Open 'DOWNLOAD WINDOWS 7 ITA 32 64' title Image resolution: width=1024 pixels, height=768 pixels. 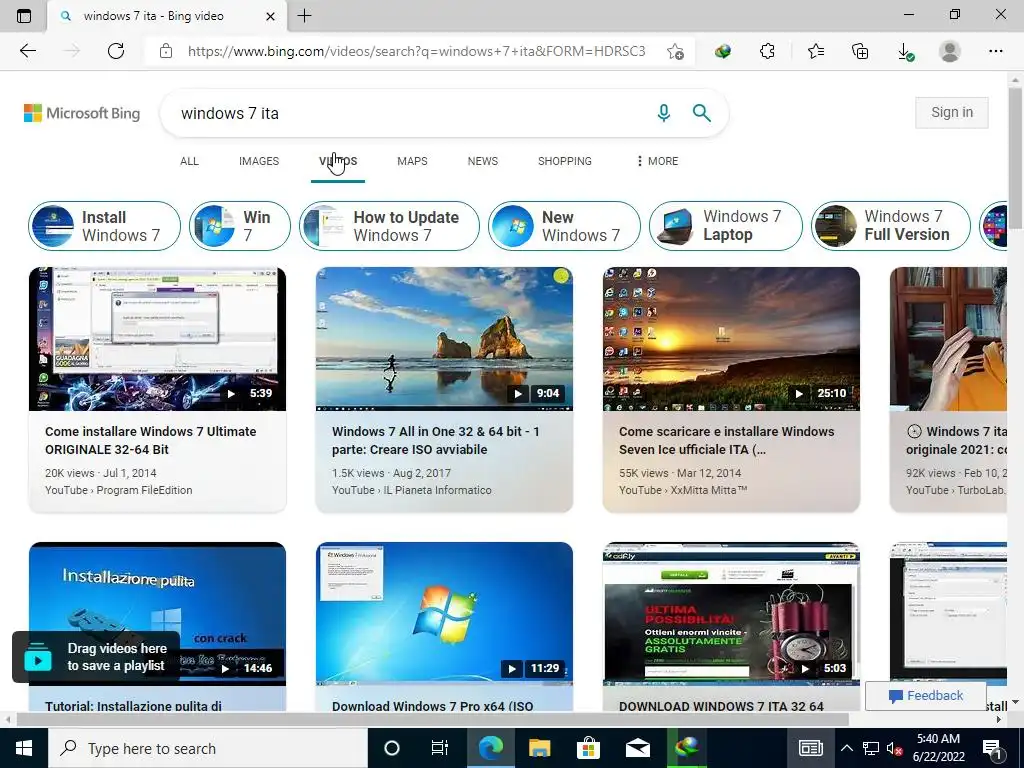[721, 706]
